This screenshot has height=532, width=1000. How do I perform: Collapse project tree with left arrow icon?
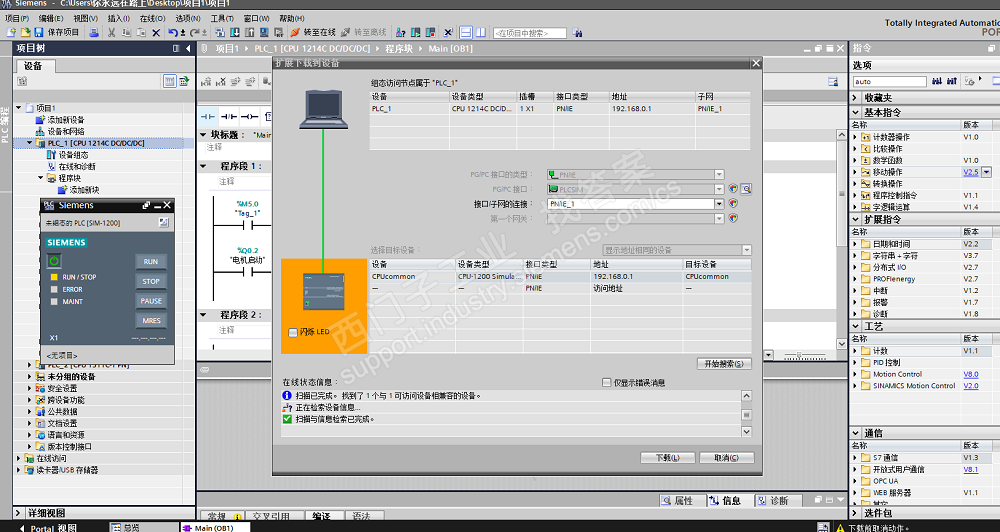[x=188, y=48]
